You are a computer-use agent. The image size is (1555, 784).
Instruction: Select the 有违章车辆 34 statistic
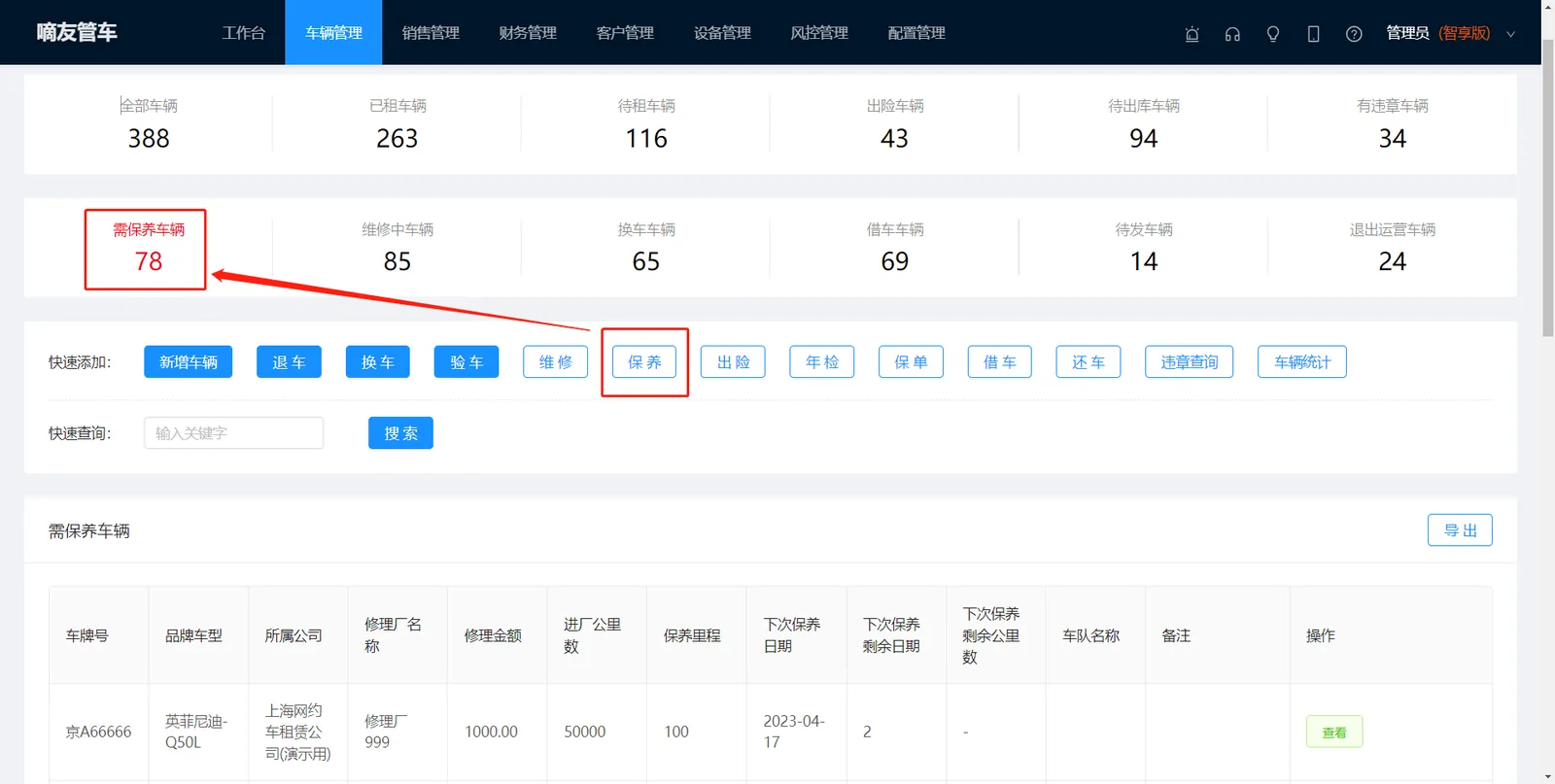coord(1393,124)
